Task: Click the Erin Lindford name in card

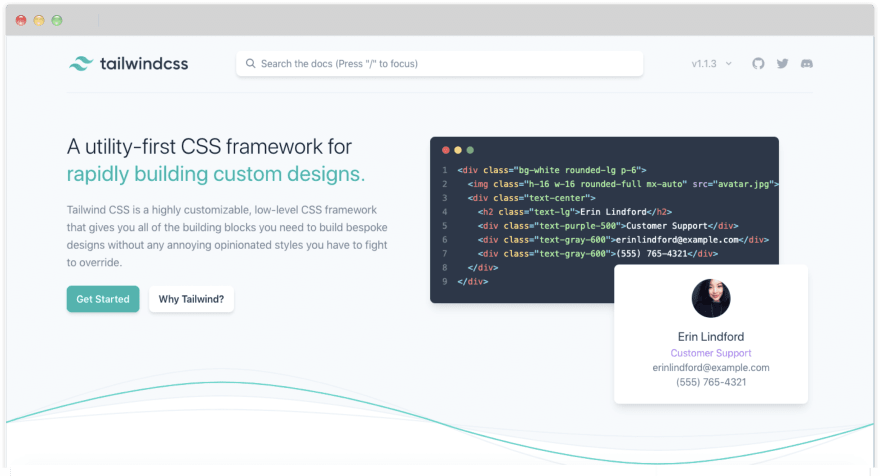Action: pyautogui.click(x=711, y=337)
